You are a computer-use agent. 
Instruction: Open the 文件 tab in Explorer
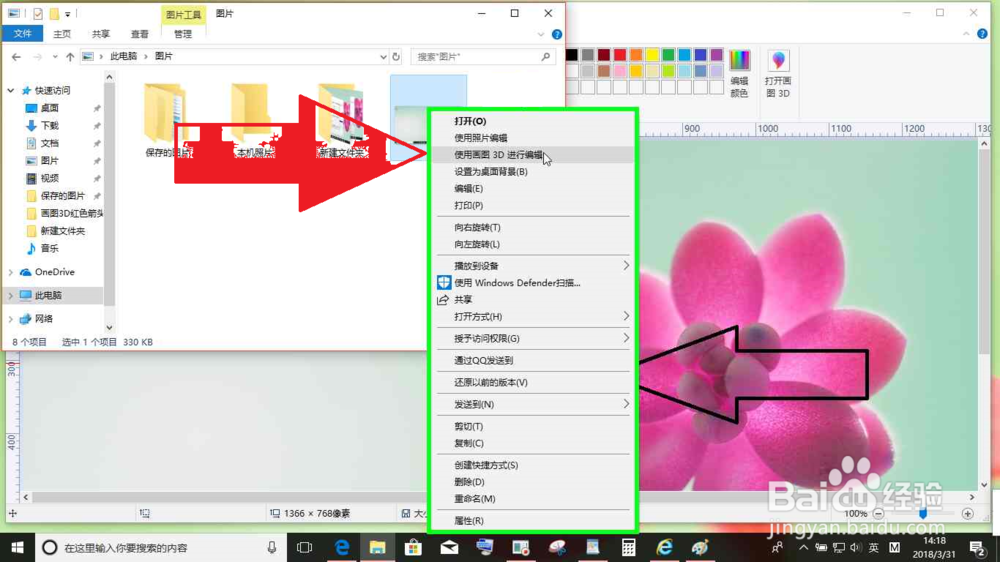coord(22,33)
